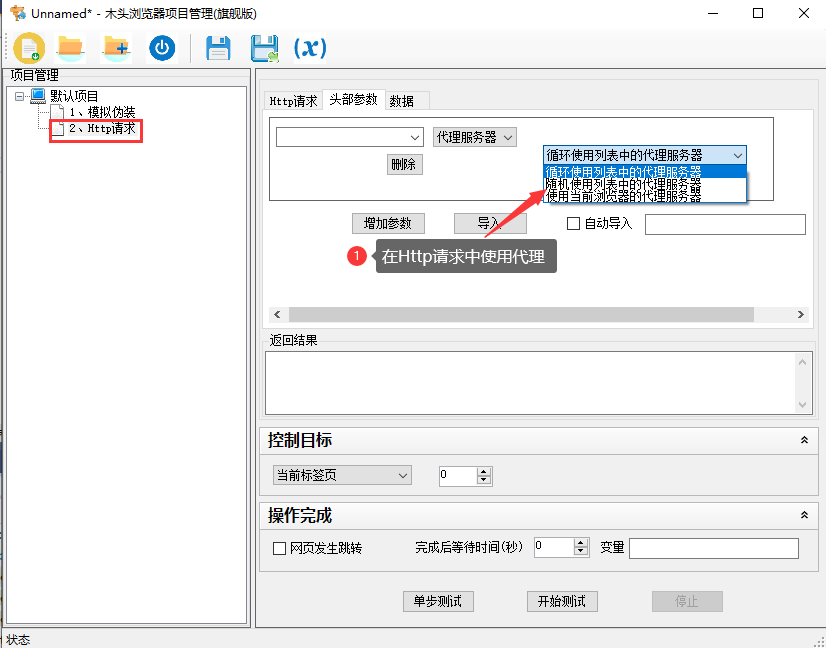Click the 单步测试 button
The image size is (826, 648).
(x=438, y=601)
